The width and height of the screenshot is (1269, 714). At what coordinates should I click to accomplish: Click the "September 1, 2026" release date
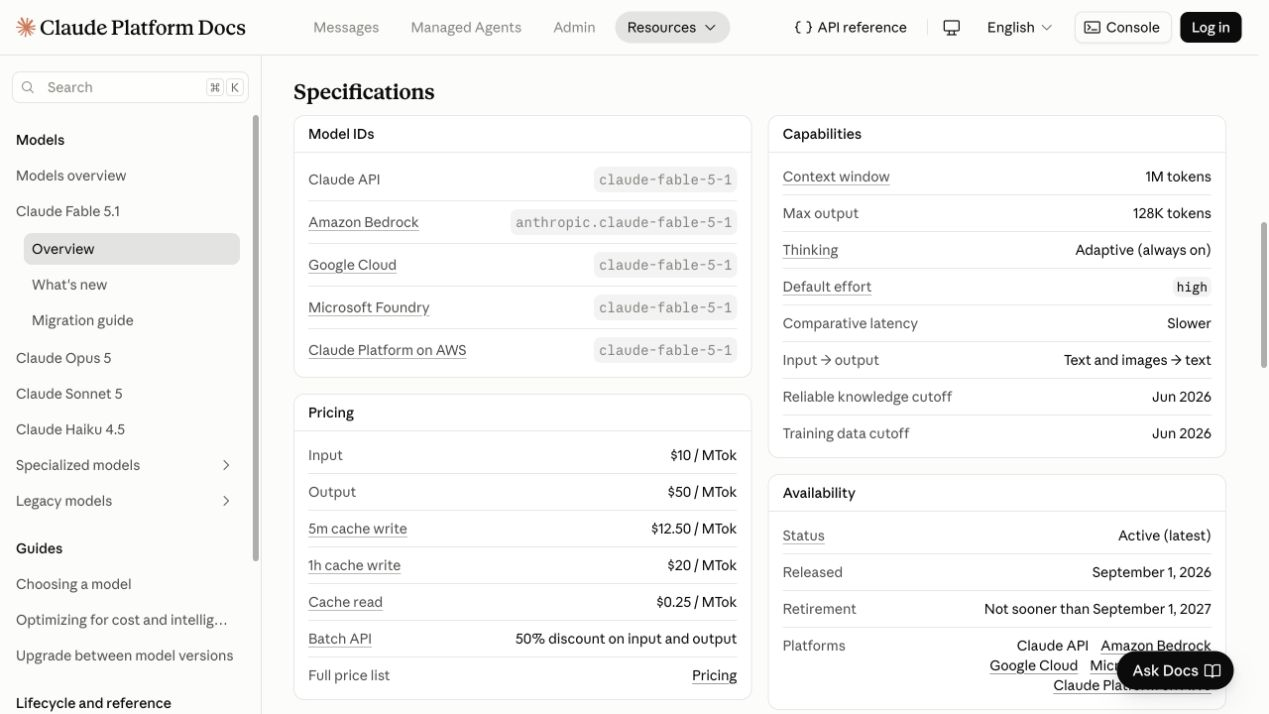1151,572
